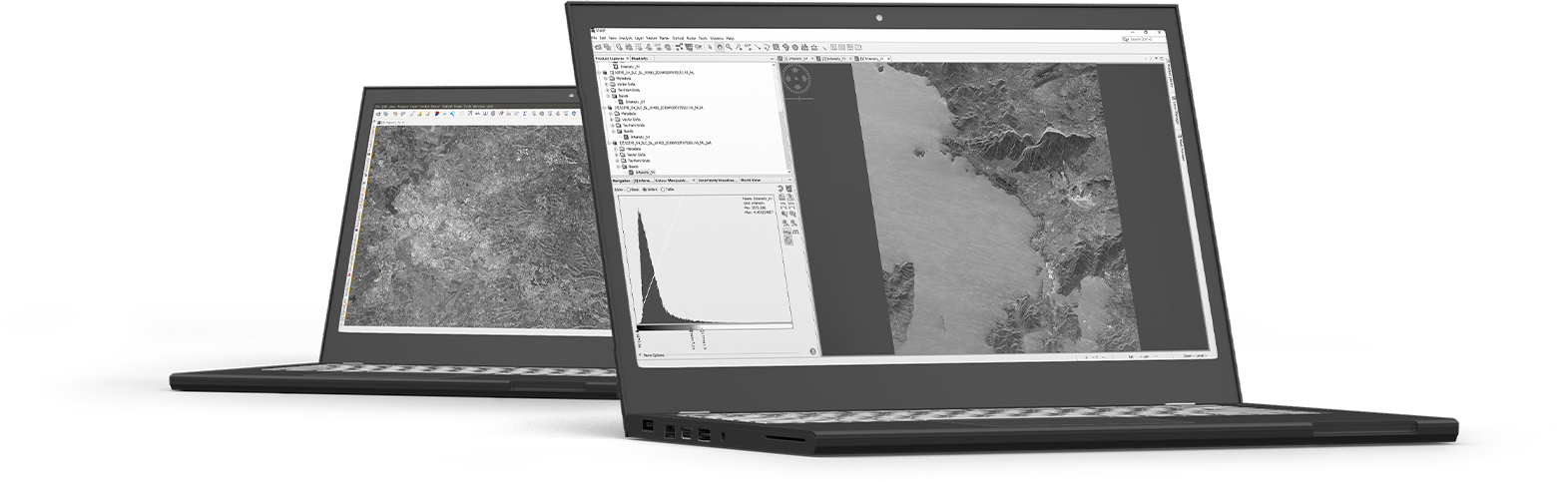Viewport: 1568px width, 482px height.
Task: Open the Raster menu
Action: tap(665, 38)
